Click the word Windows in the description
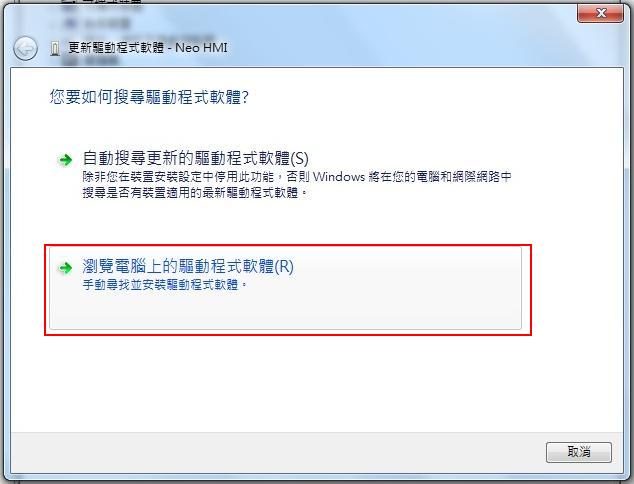 click(339, 177)
